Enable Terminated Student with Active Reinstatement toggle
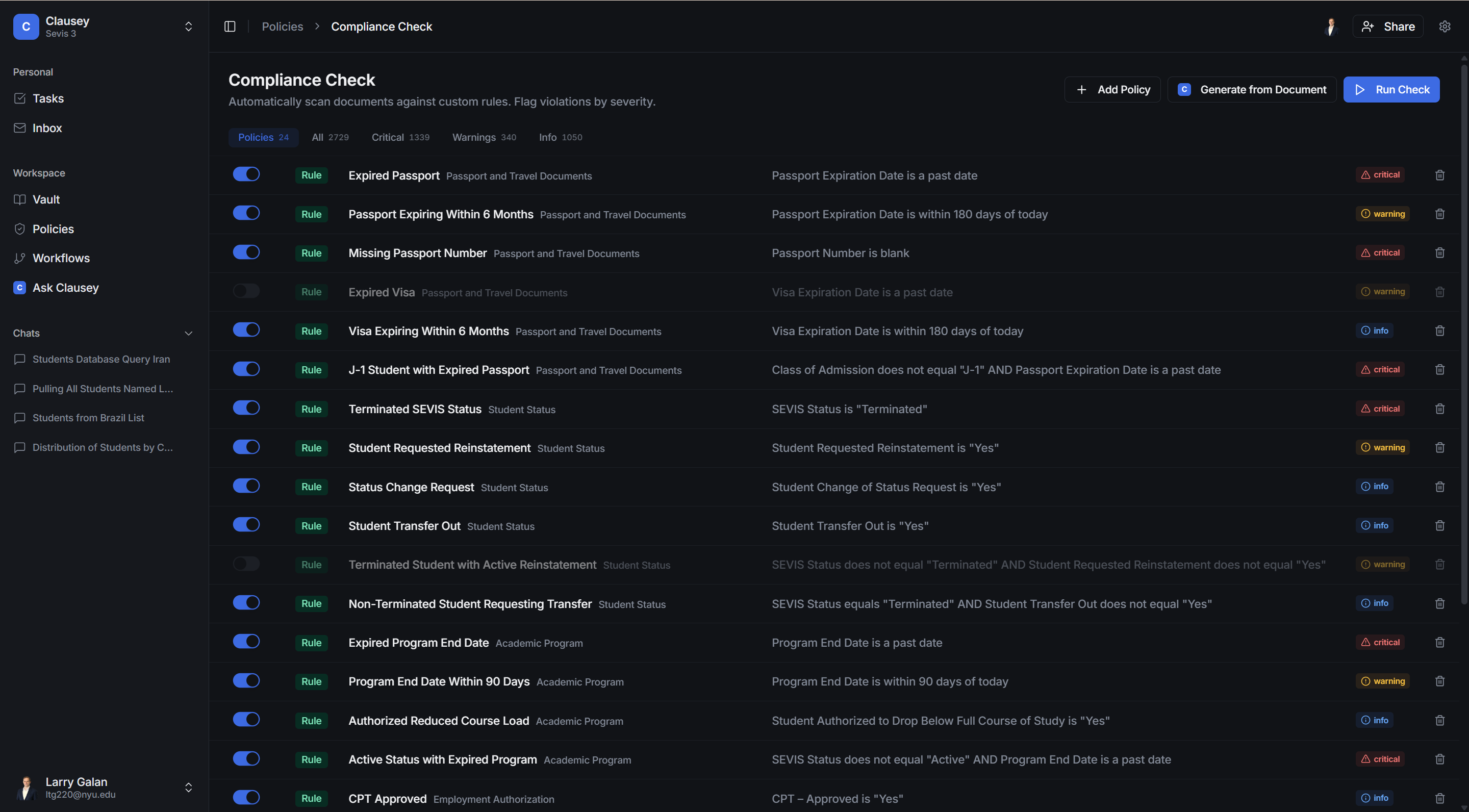The width and height of the screenshot is (1469, 812). (246, 564)
